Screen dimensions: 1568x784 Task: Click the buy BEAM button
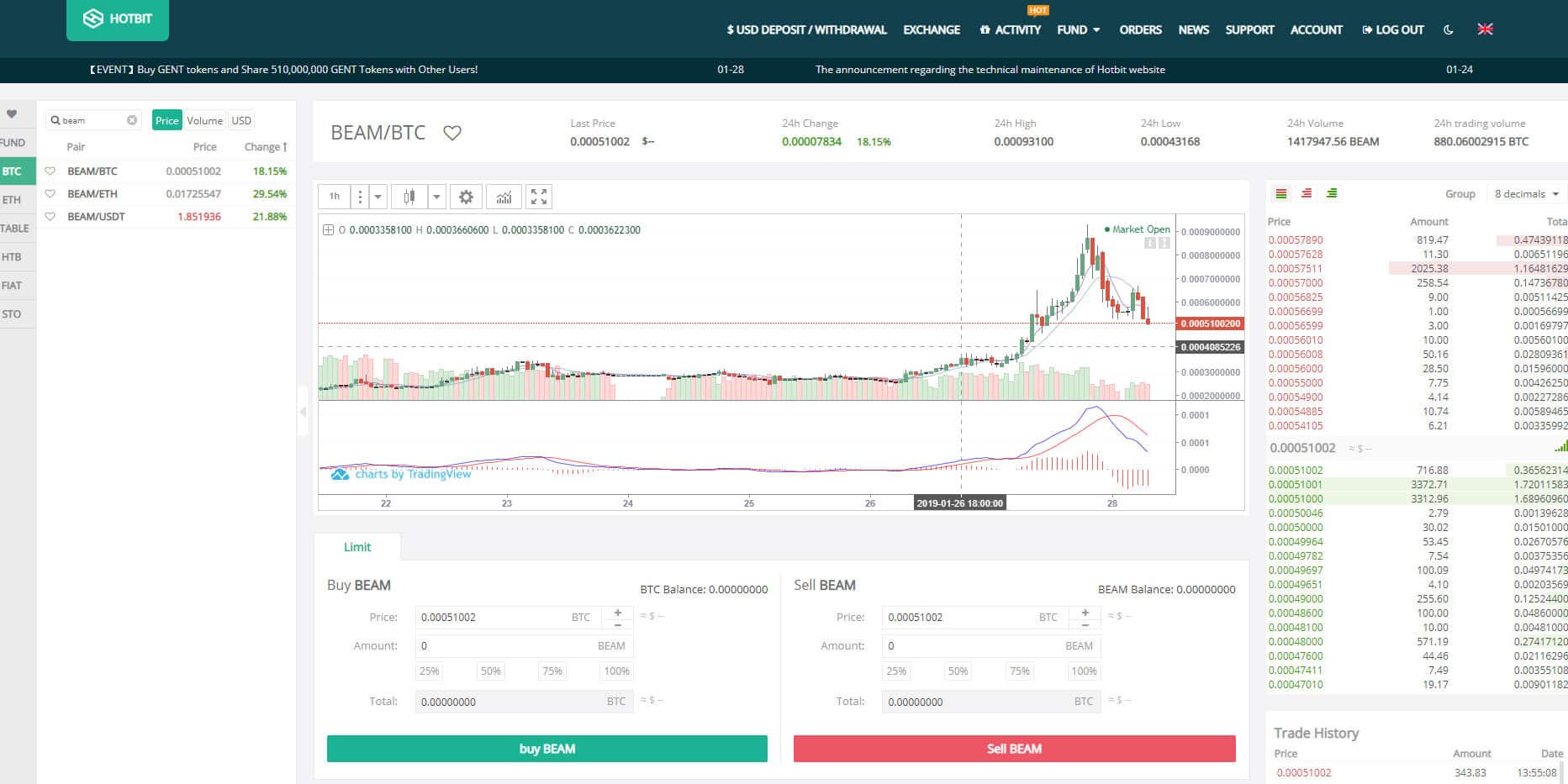[x=547, y=749]
